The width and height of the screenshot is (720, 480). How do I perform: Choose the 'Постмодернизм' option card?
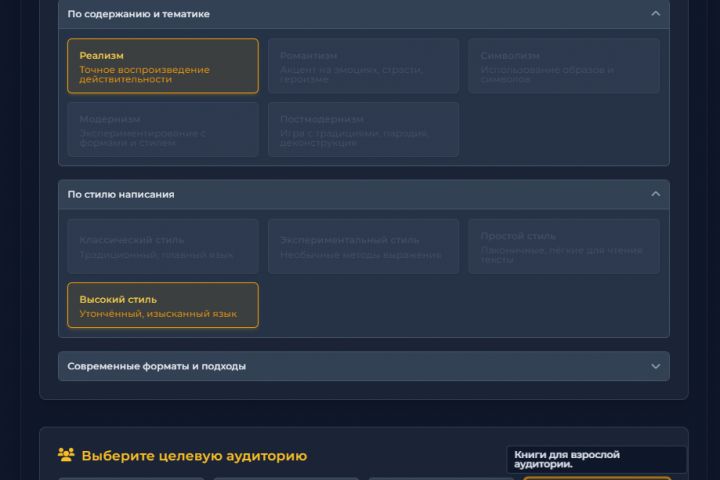(363, 130)
